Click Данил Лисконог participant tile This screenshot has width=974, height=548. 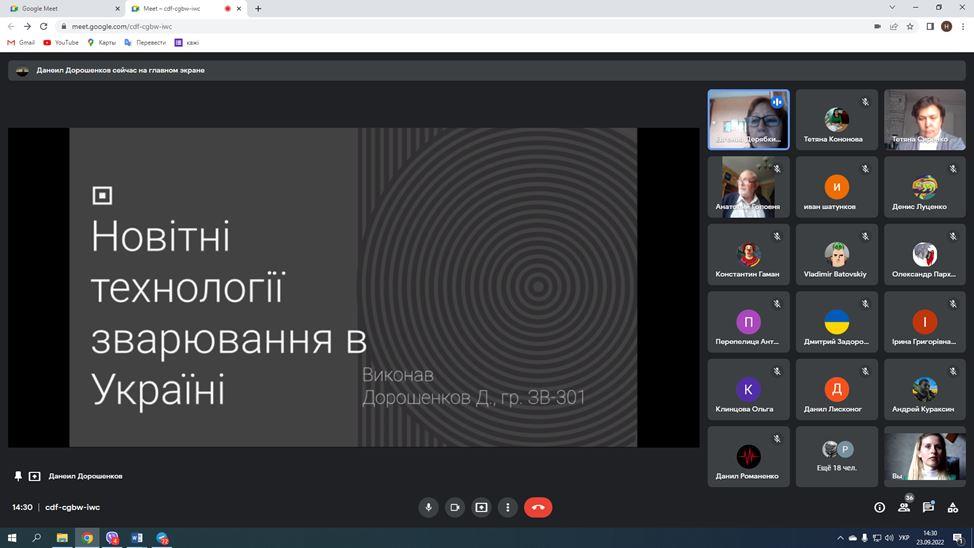(x=837, y=390)
